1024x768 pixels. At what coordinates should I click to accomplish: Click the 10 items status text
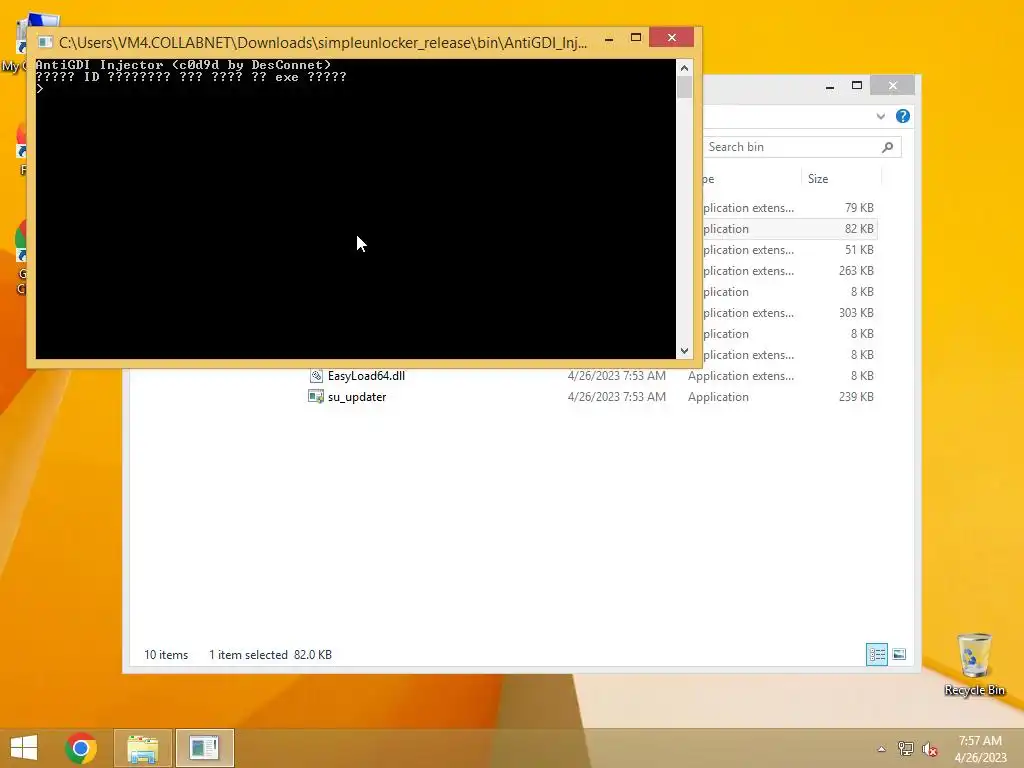166,654
